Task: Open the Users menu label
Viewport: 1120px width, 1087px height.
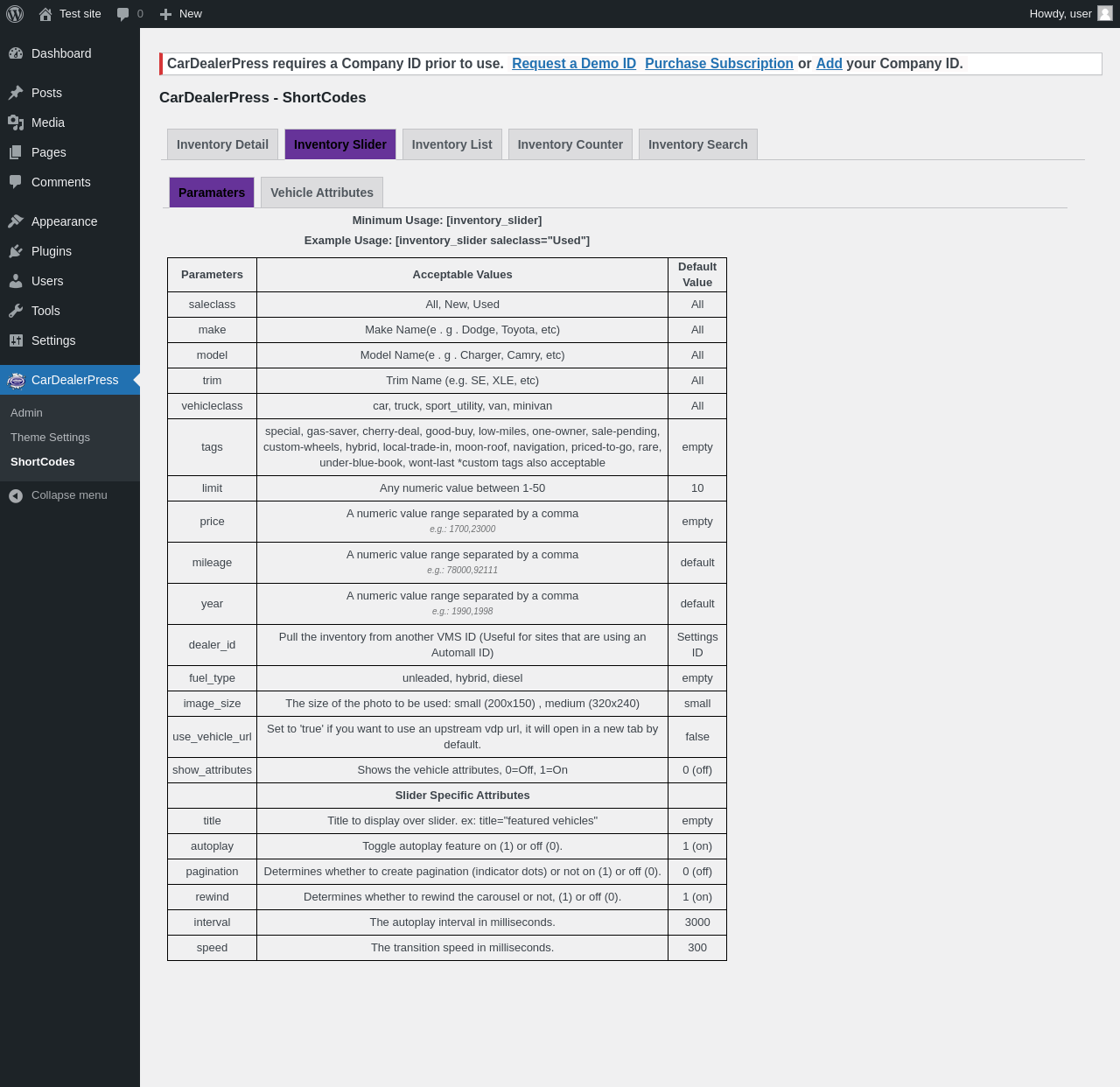Action: click(47, 281)
